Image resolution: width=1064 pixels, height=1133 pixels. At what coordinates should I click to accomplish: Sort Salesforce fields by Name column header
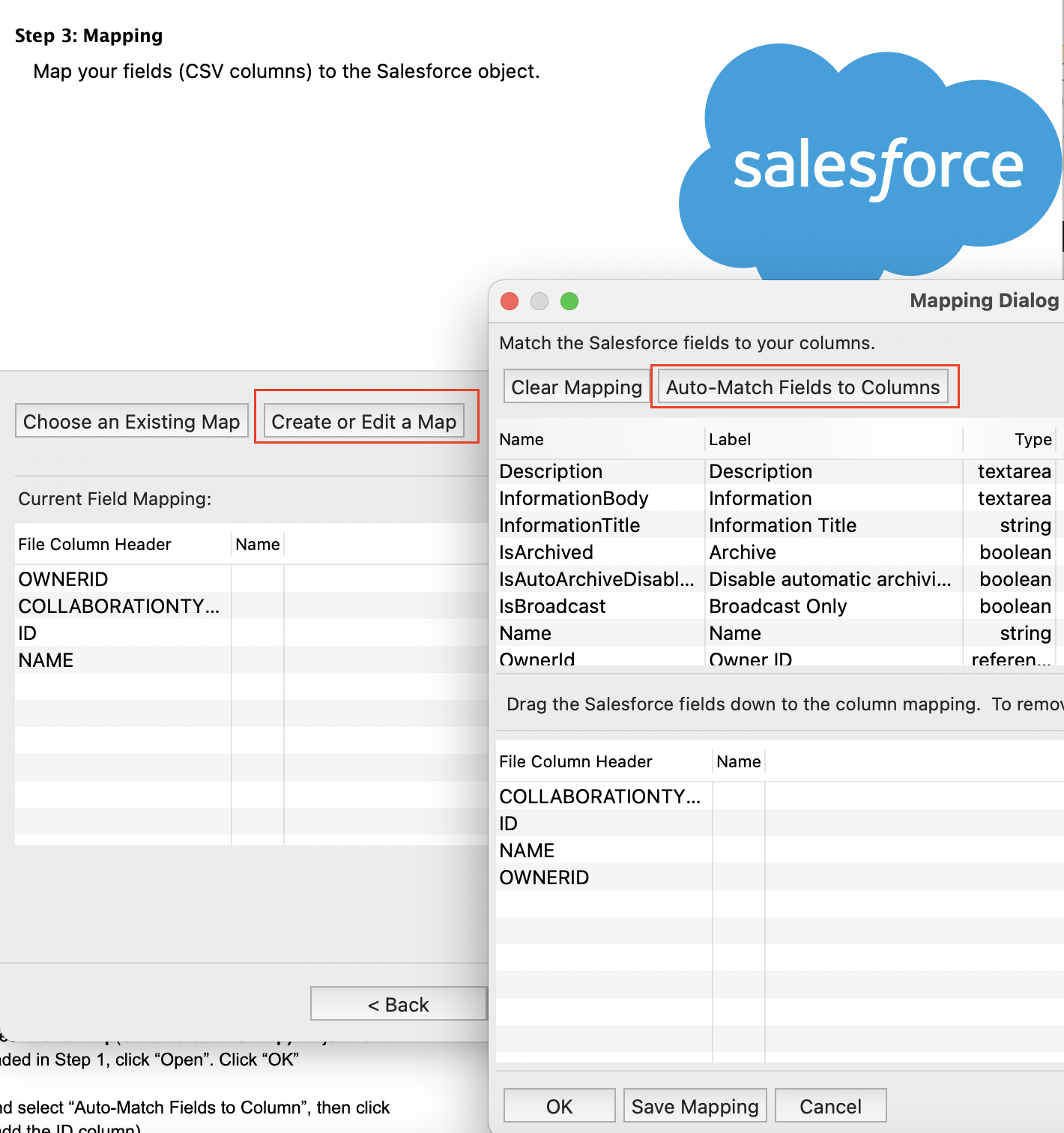(x=600, y=439)
